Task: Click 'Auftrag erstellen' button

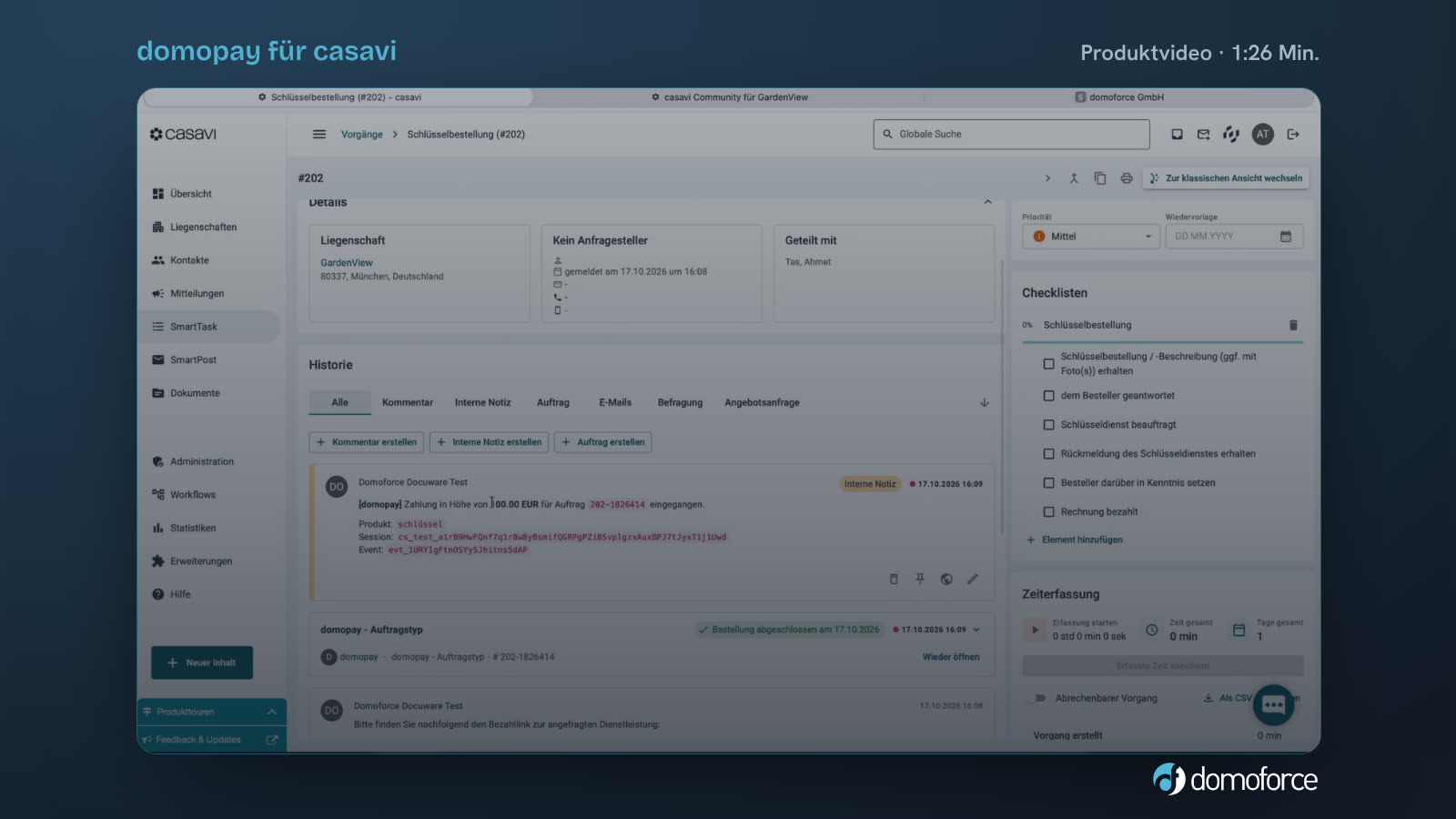Action: [x=602, y=442]
